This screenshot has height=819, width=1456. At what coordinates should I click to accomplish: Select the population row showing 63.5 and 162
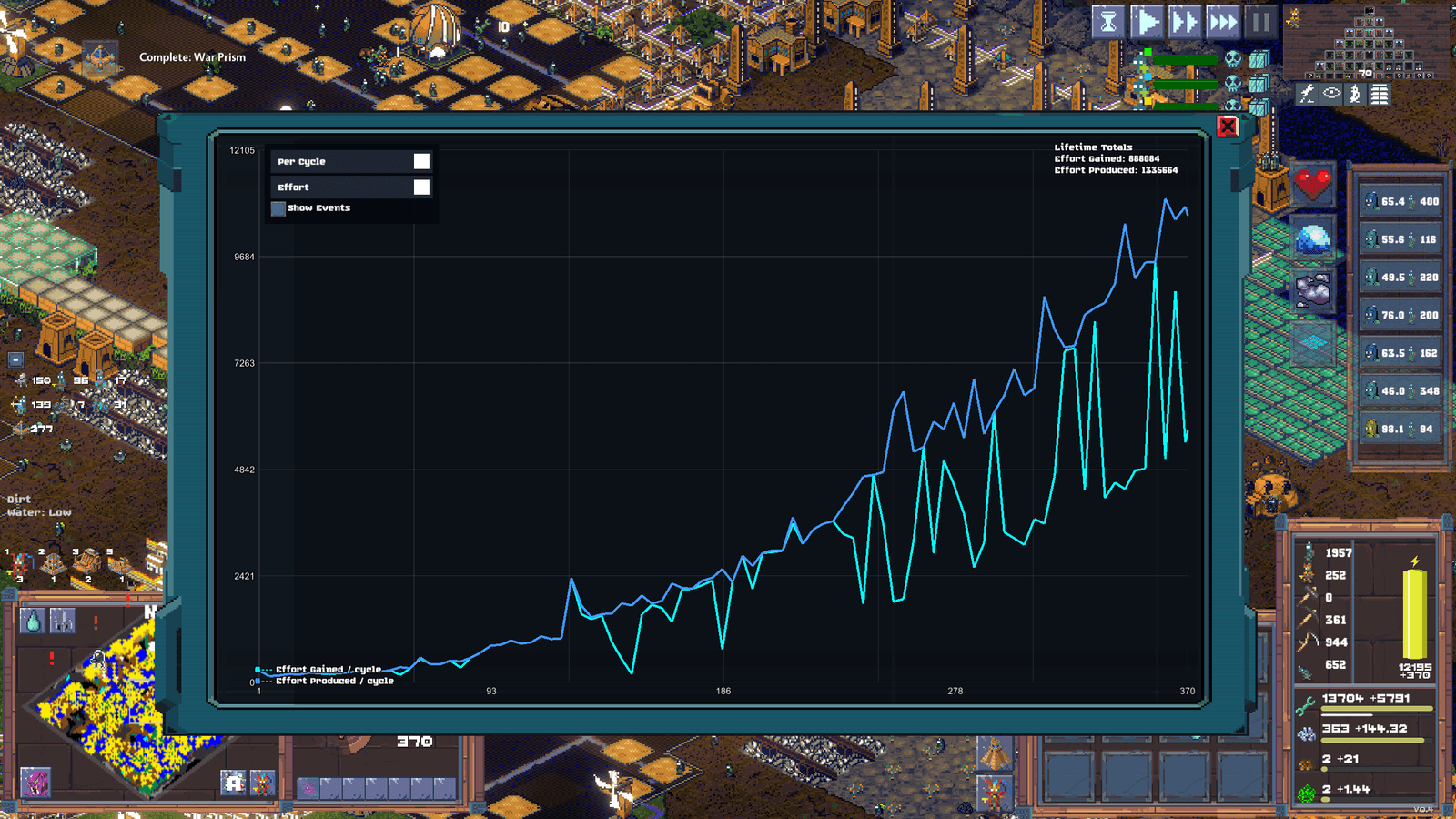(x=1401, y=353)
